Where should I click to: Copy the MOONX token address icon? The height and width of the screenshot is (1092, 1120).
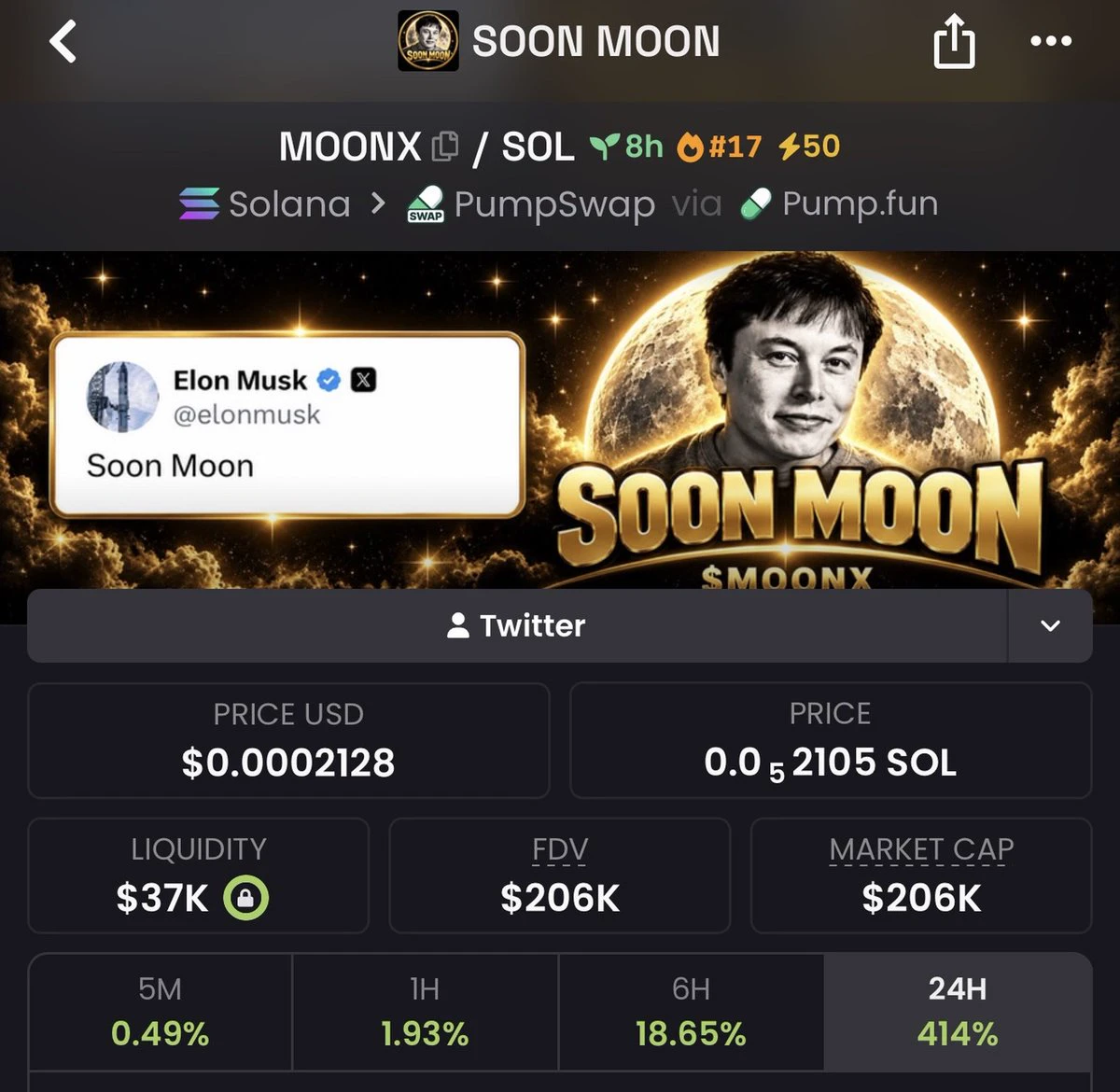click(445, 147)
